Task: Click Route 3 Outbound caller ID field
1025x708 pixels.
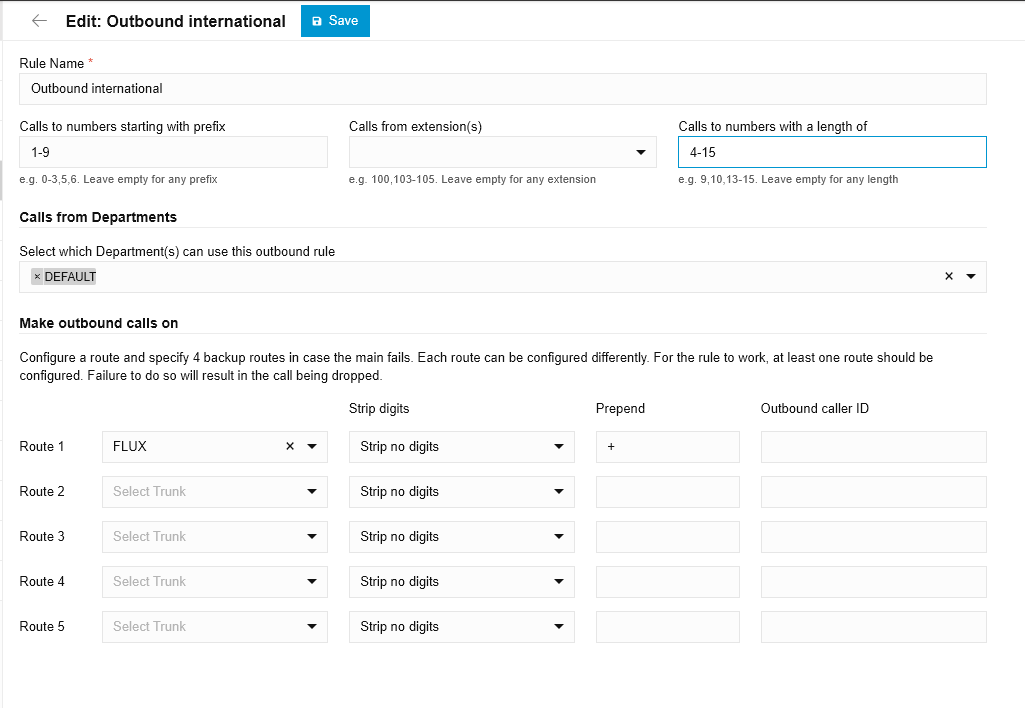Action: click(873, 537)
